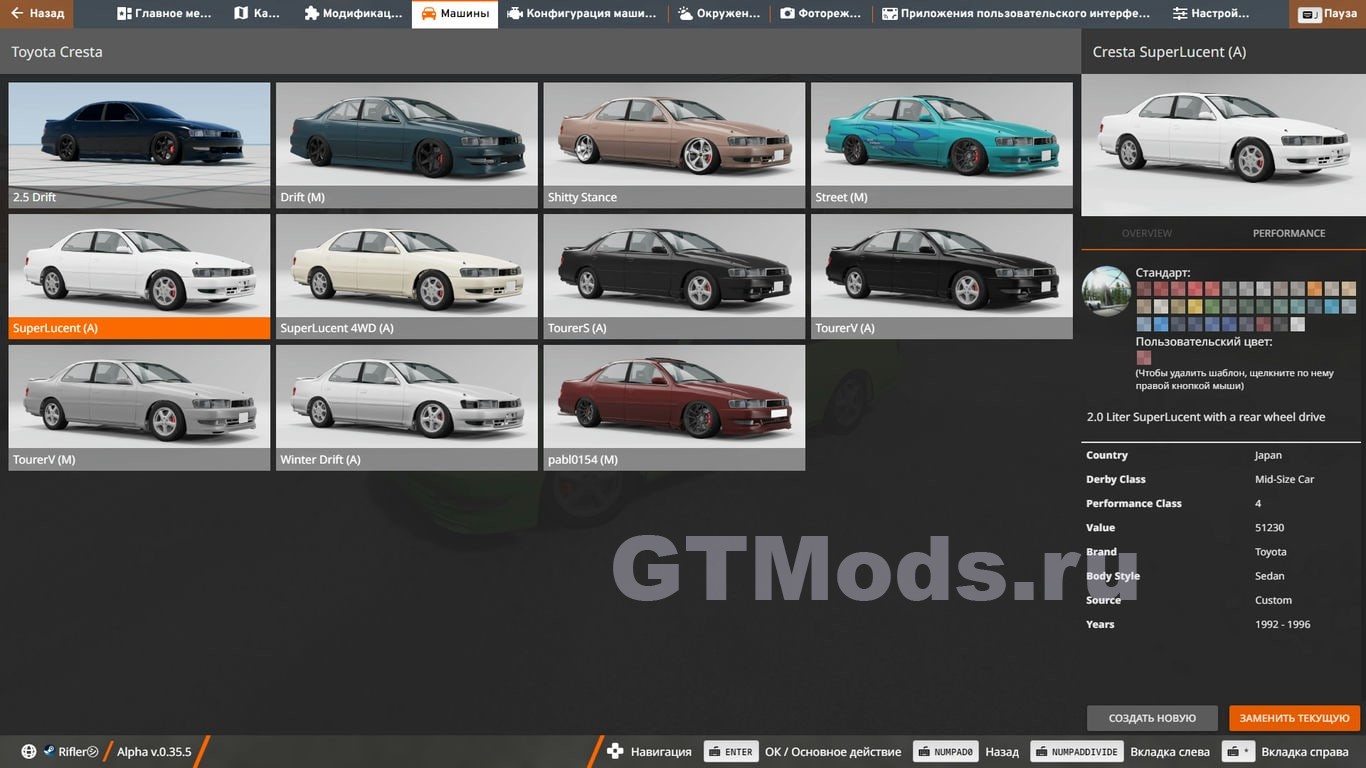
Task: Click the Steam icon beside Rifler
Action: click(x=49, y=752)
